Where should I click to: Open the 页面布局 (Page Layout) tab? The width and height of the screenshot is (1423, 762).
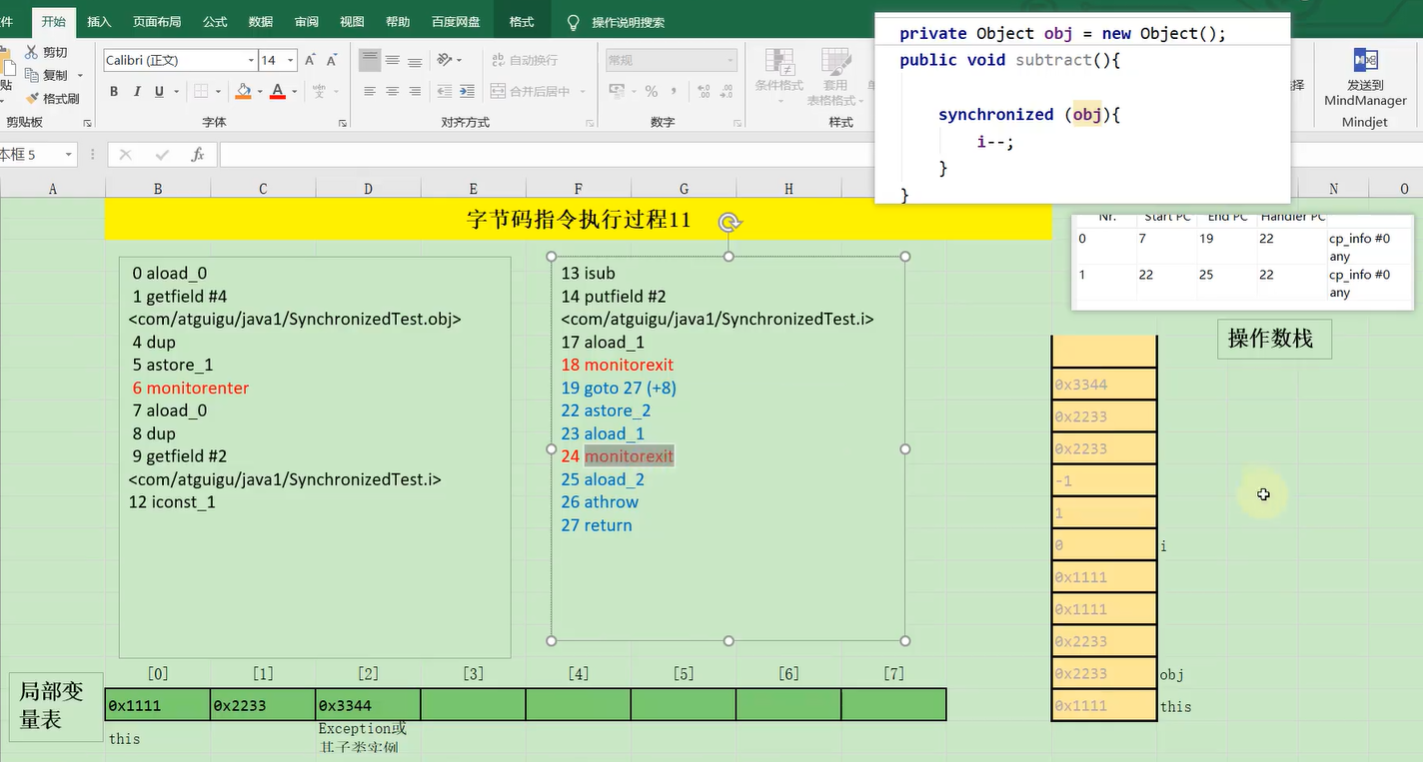point(157,22)
